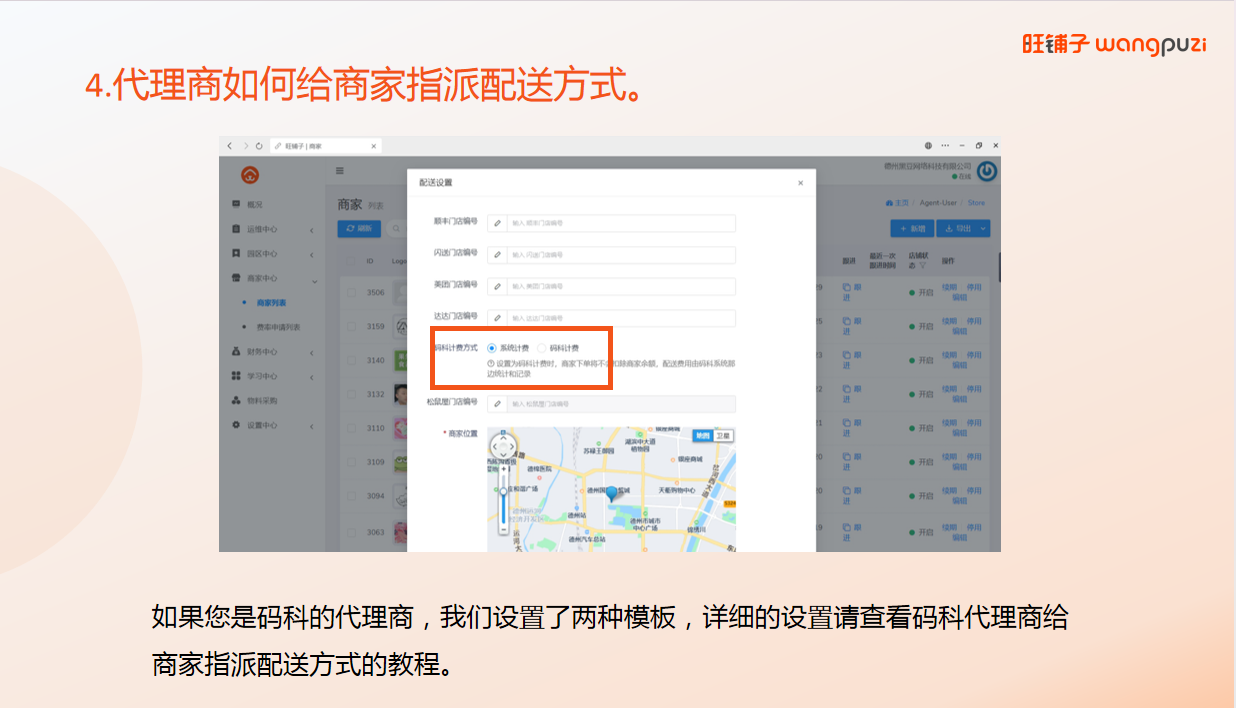Click the pencil icon beside 美团门店编号
1236x708 pixels.
click(497, 286)
